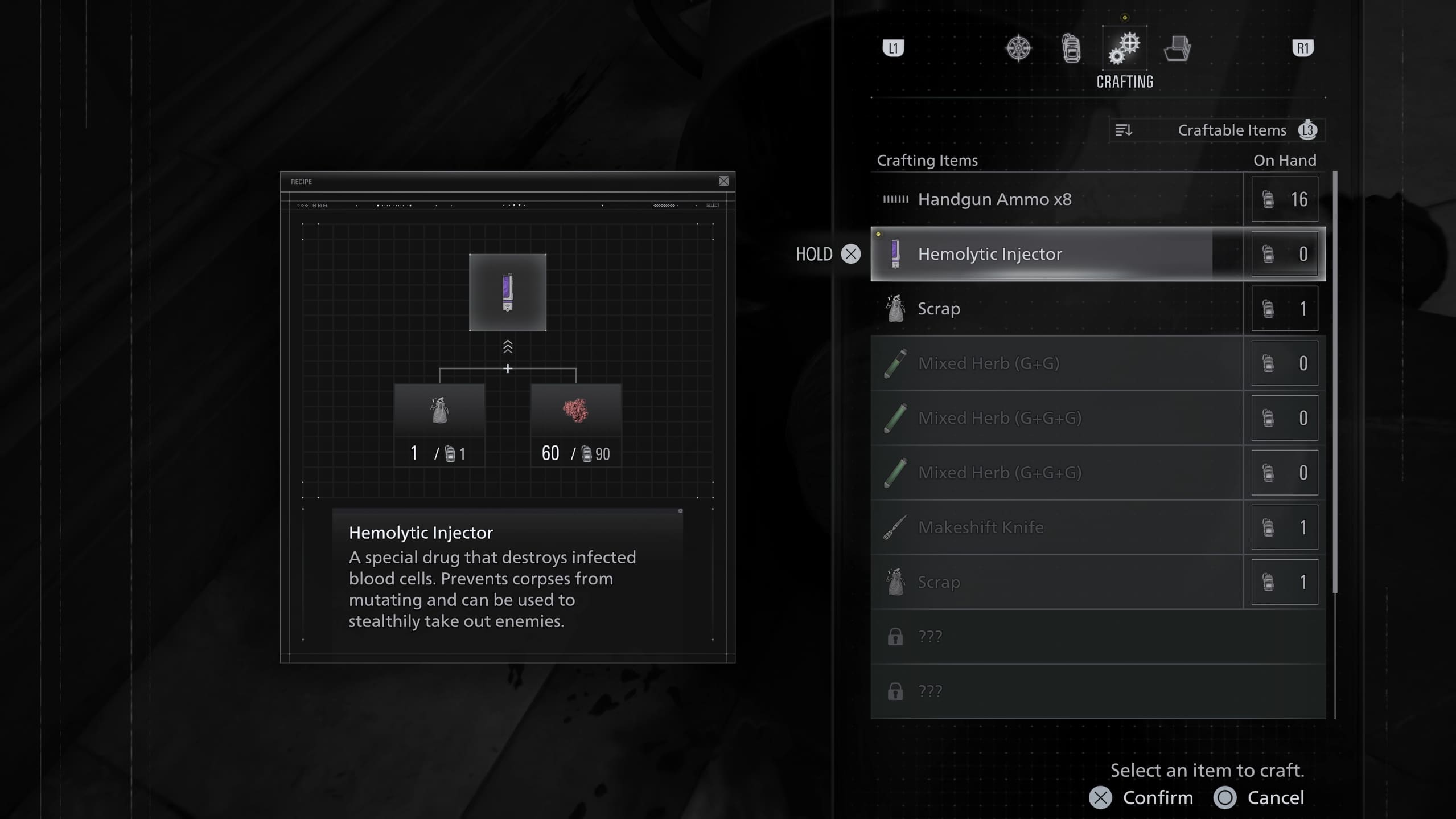Open the compass Map icon
Screen dimensions: 1456x819
[1018, 48]
